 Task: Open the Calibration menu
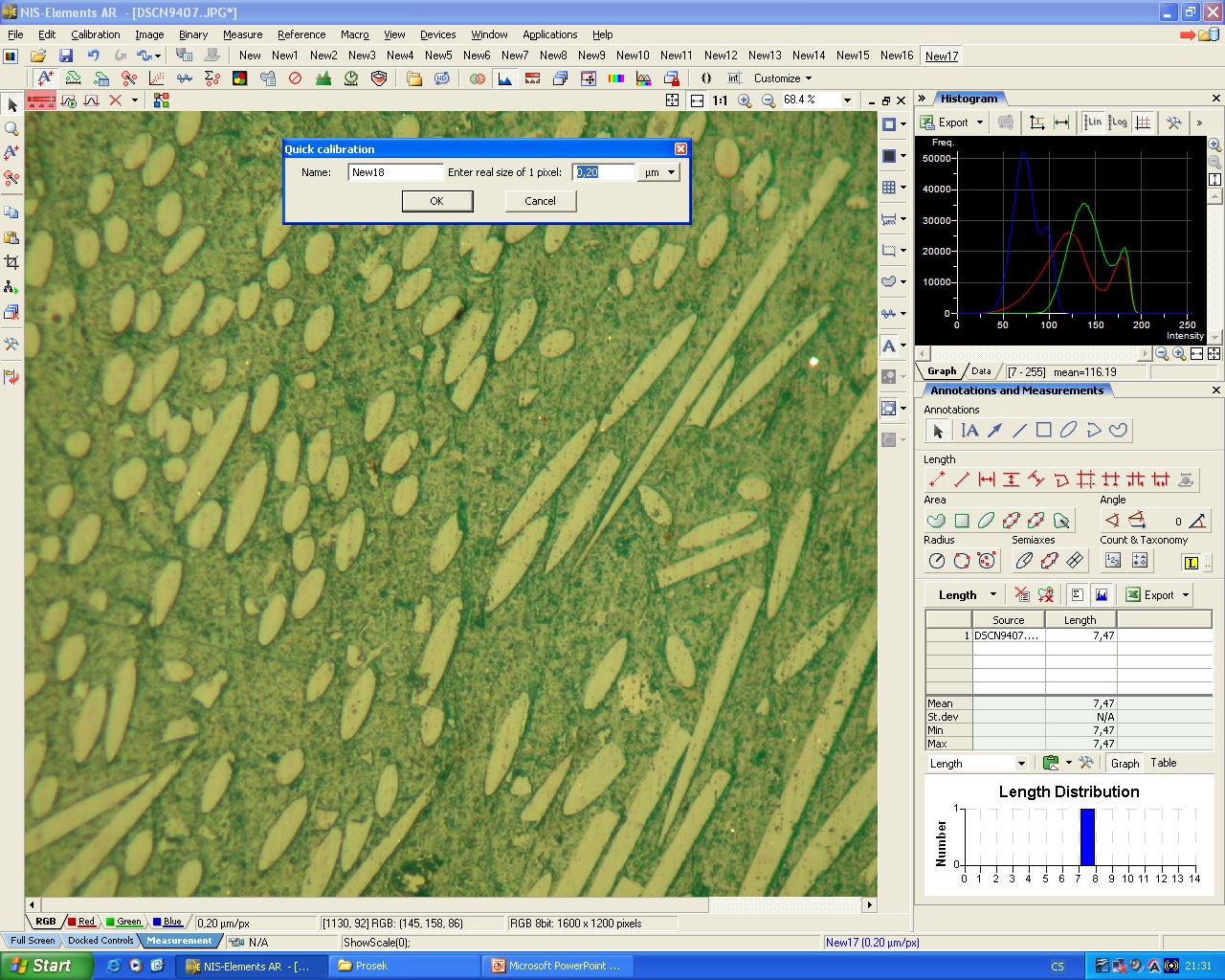(x=96, y=34)
